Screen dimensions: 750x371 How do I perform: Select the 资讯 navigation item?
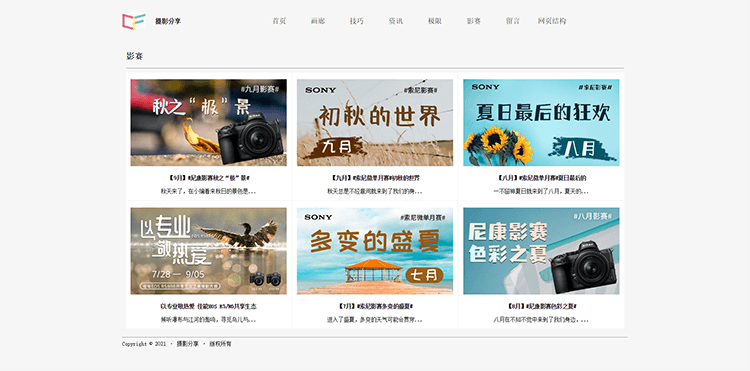396,21
